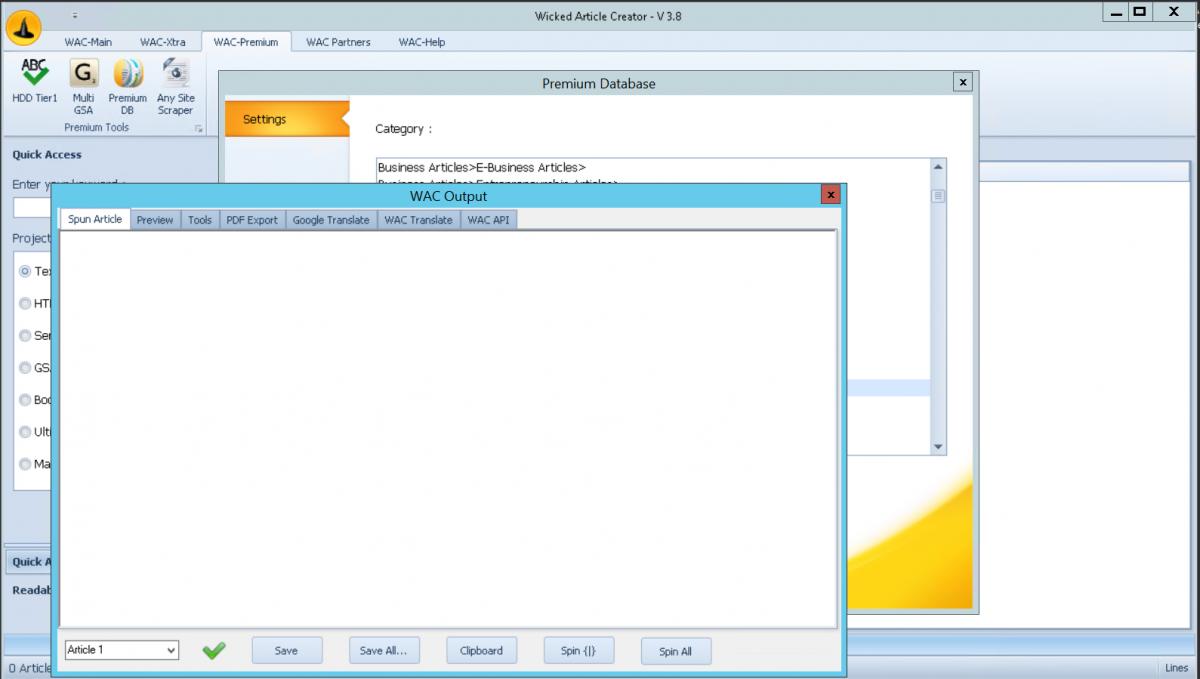Select the WAC-Premium ribbon tab
Screen dimensions: 1200x679
pyautogui.click(x=246, y=42)
